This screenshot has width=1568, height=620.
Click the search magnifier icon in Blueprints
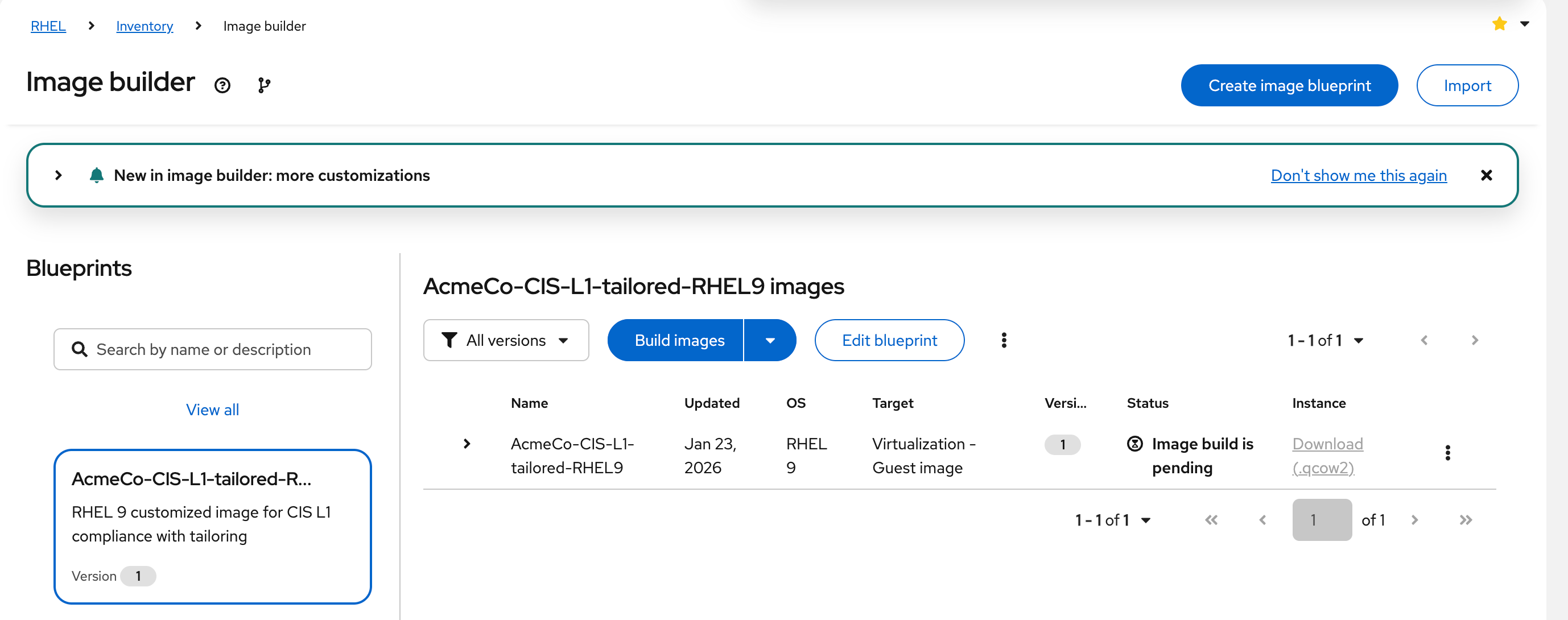click(80, 349)
